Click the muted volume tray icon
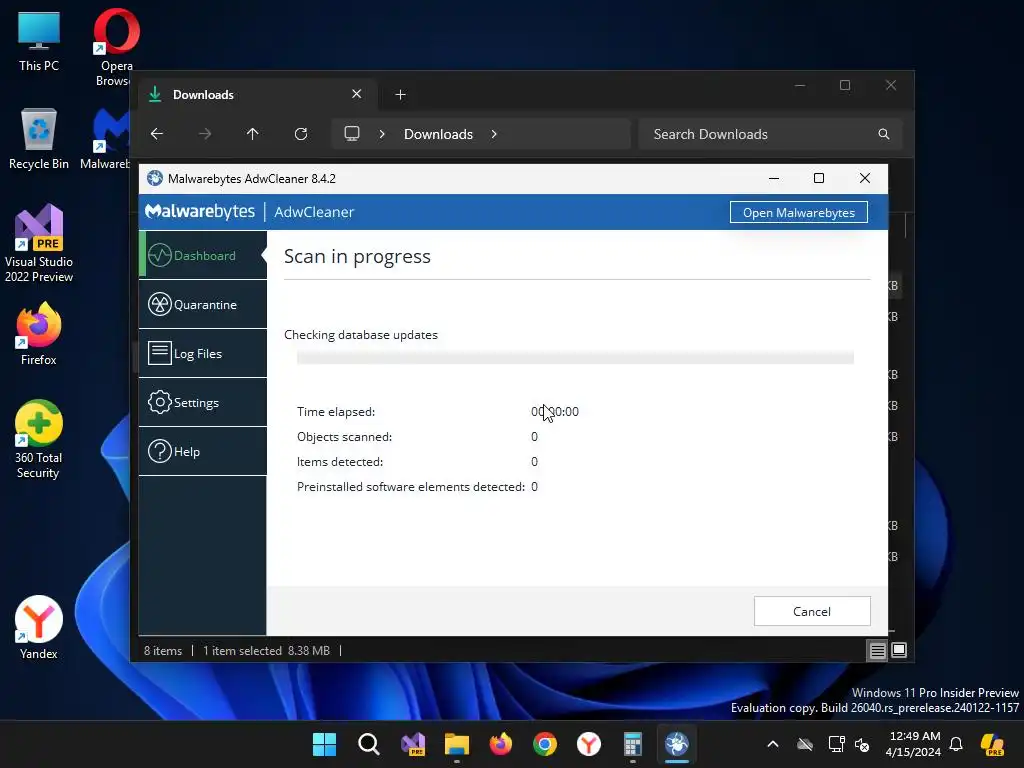The height and width of the screenshot is (768, 1024). [x=862, y=744]
